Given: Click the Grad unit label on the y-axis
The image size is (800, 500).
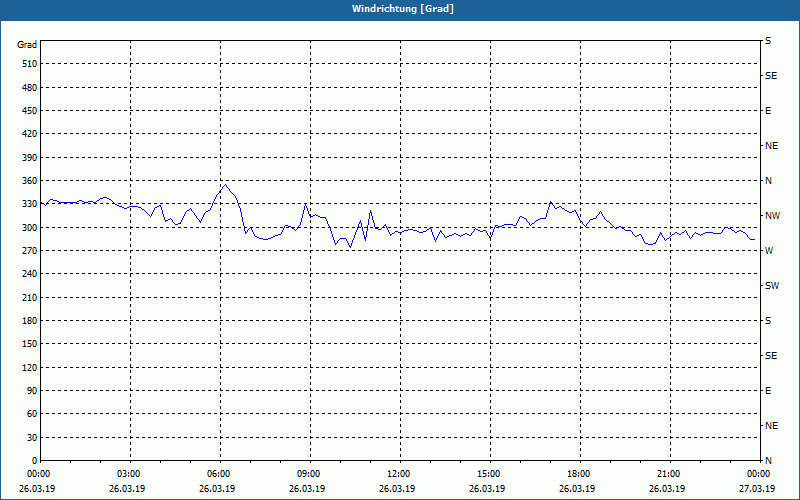Looking at the screenshot, I should (27, 45).
